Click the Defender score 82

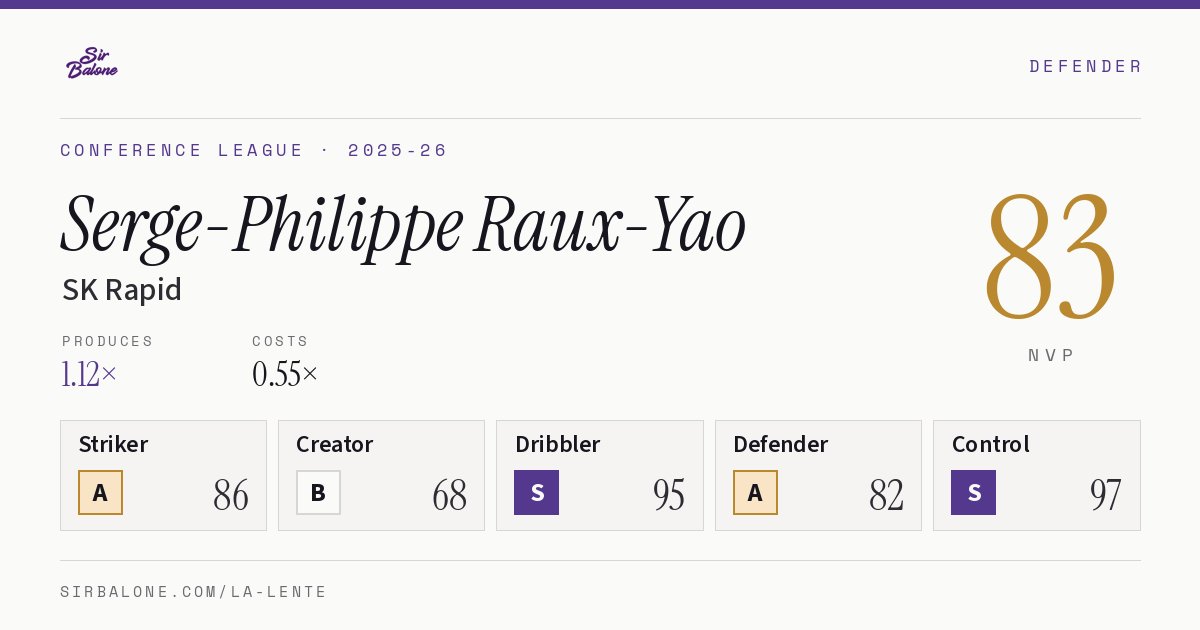tap(886, 495)
